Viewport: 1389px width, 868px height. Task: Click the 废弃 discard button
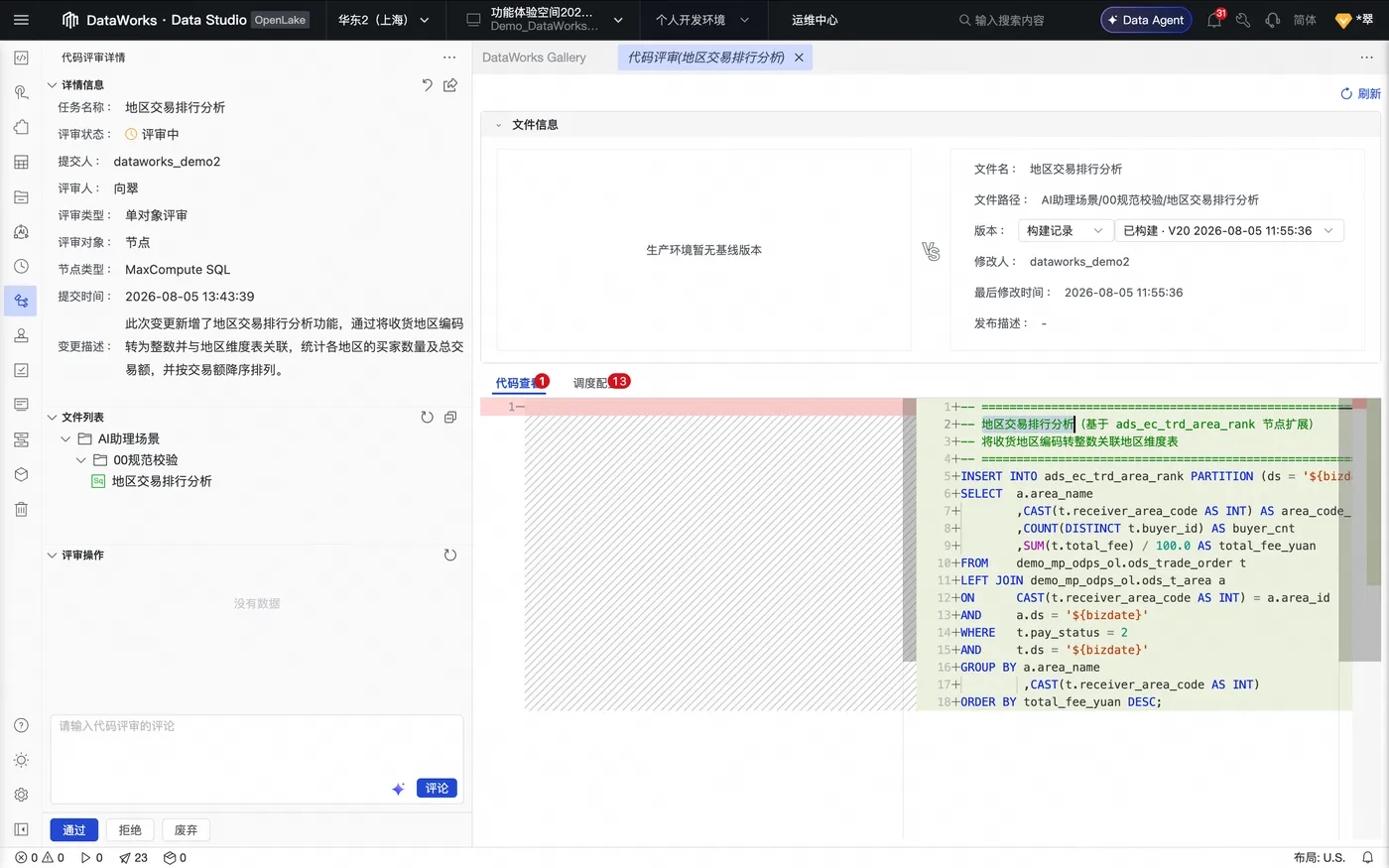(186, 830)
